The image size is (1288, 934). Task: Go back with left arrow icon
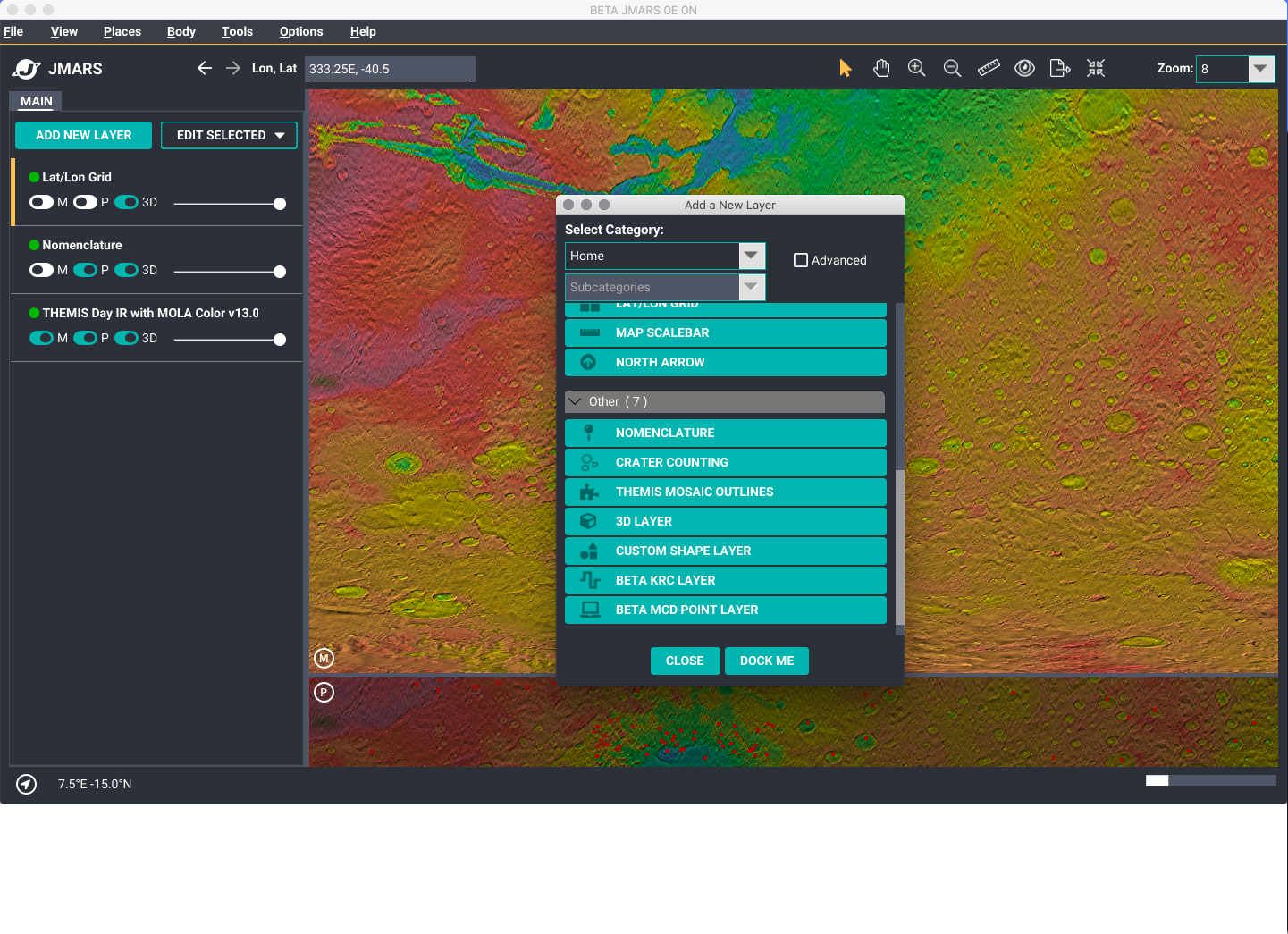coord(205,68)
